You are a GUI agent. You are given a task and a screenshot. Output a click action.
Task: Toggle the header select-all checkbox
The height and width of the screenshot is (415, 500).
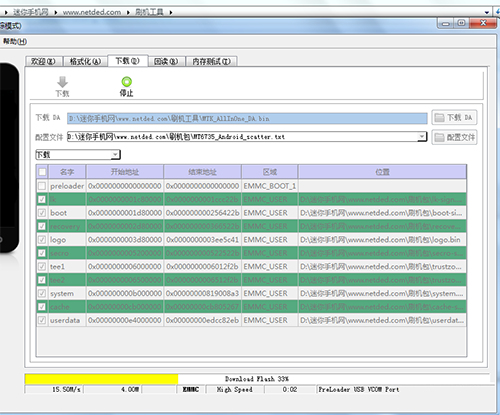[42, 172]
